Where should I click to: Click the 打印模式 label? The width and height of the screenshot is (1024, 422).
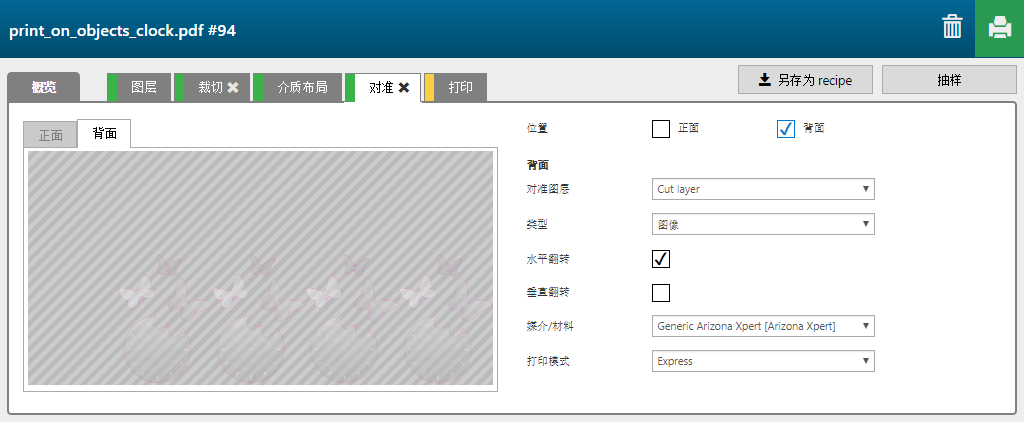(547, 361)
